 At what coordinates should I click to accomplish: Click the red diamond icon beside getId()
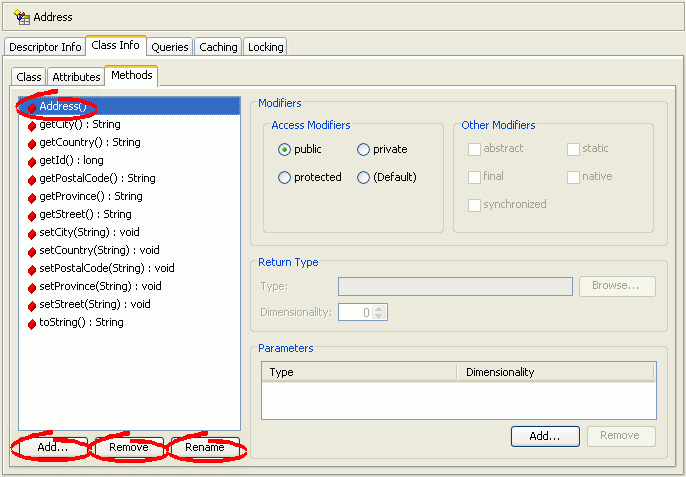[32, 162]
